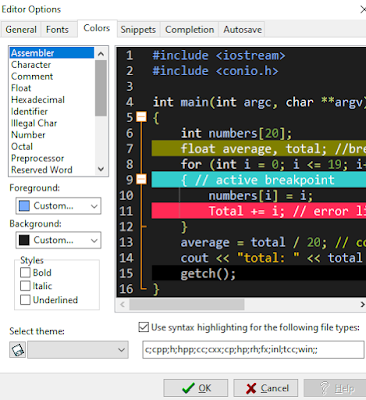
Task: Click the #include <conio.h> preview line
Action: click(215, 71)
